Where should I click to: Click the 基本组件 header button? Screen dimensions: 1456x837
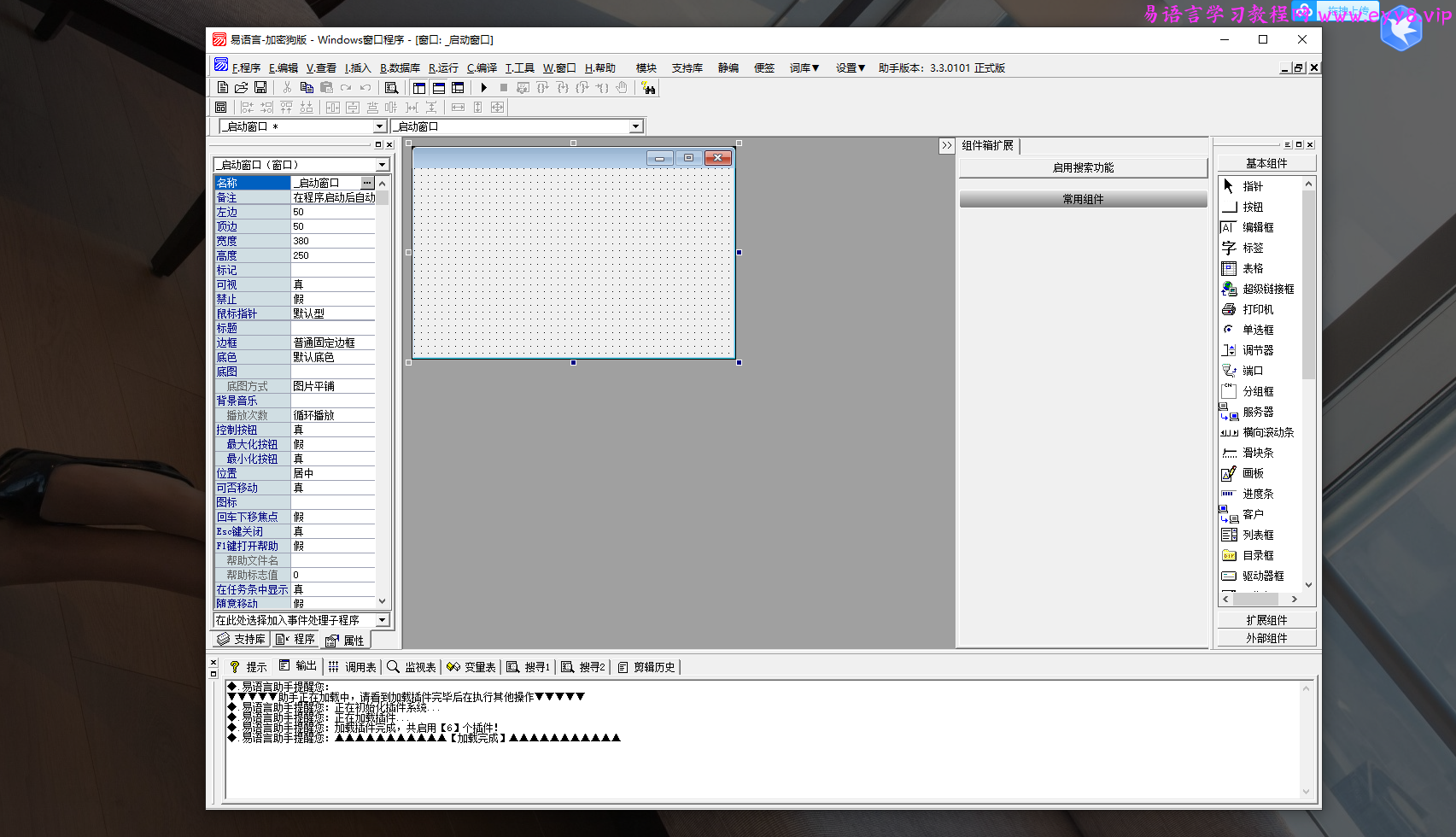1266,163
